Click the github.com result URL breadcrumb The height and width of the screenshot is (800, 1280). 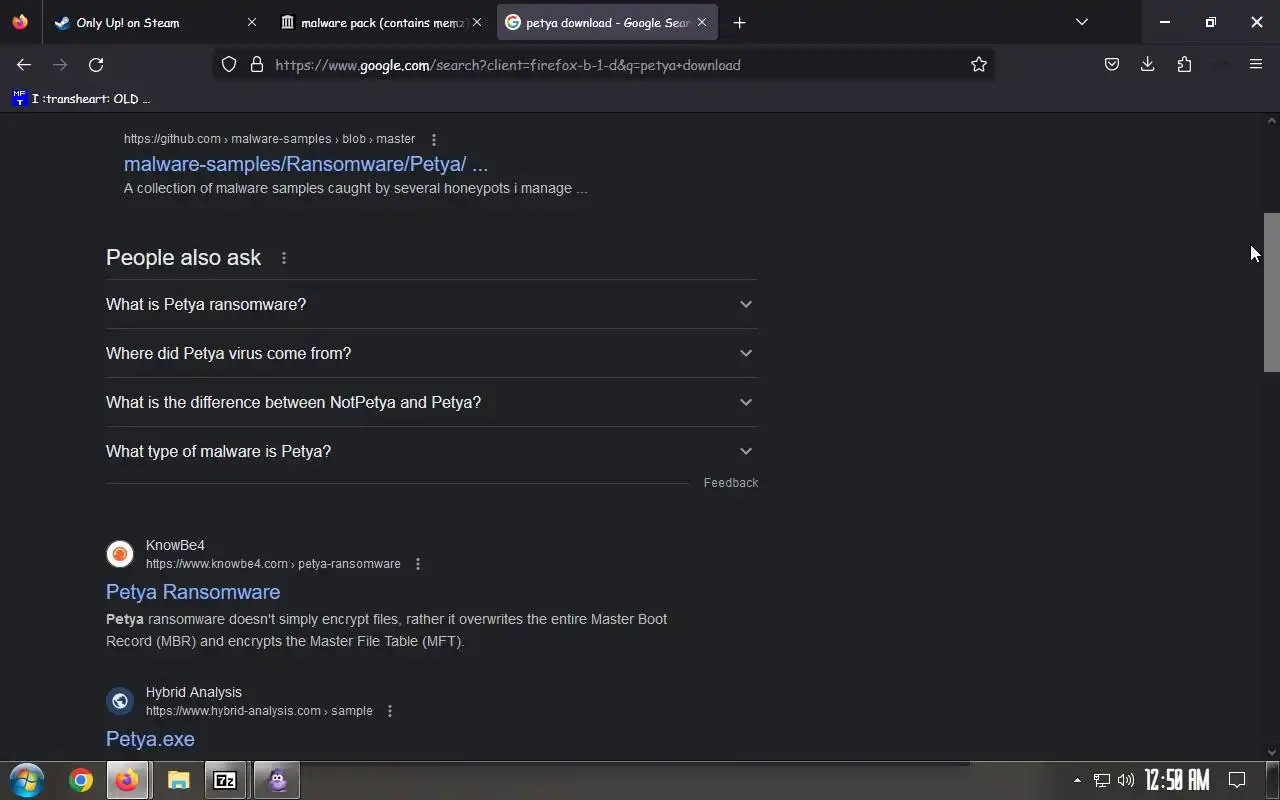(269, 139)
